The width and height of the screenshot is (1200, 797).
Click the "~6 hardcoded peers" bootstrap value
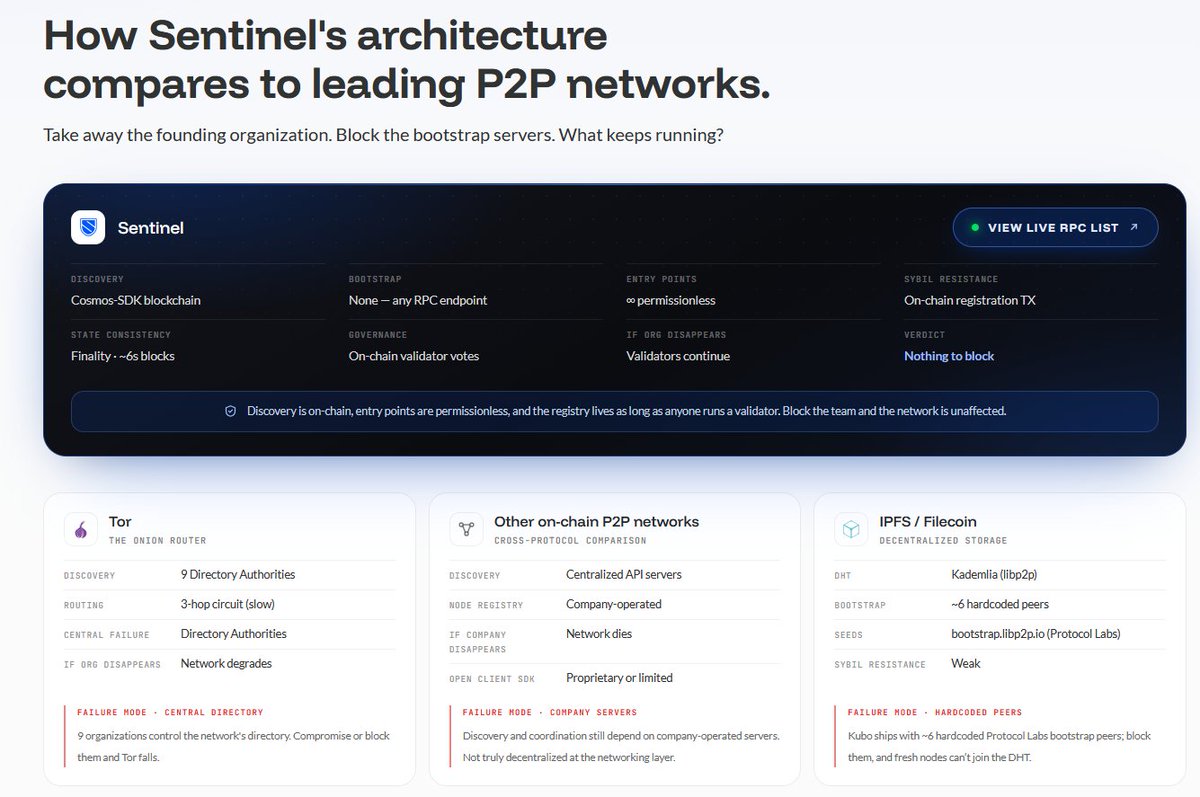[1000, 604]
